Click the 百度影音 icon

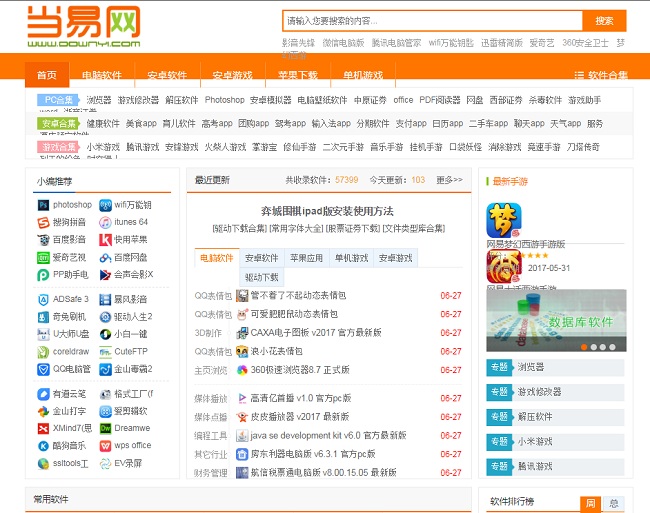click(x=43, y=240)
